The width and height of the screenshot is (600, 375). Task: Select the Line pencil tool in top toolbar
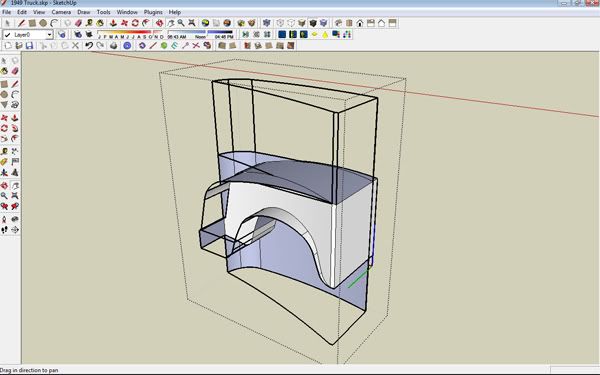pos(21,23)
